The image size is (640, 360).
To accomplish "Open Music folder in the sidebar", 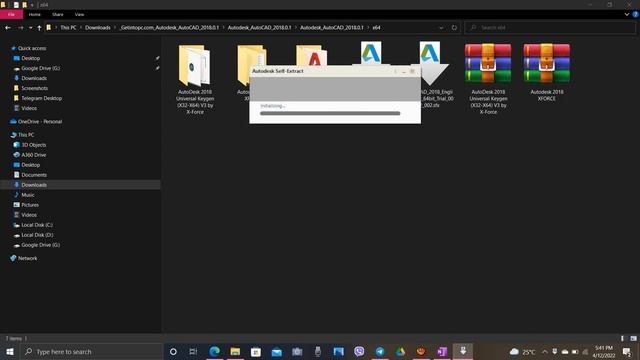I will (x=28, y=195).
